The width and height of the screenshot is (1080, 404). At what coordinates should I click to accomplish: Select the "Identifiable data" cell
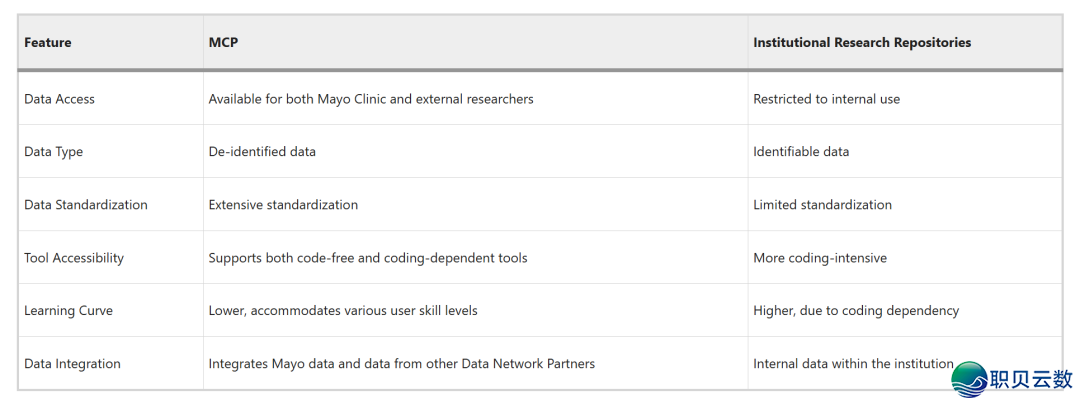point(801,152)
